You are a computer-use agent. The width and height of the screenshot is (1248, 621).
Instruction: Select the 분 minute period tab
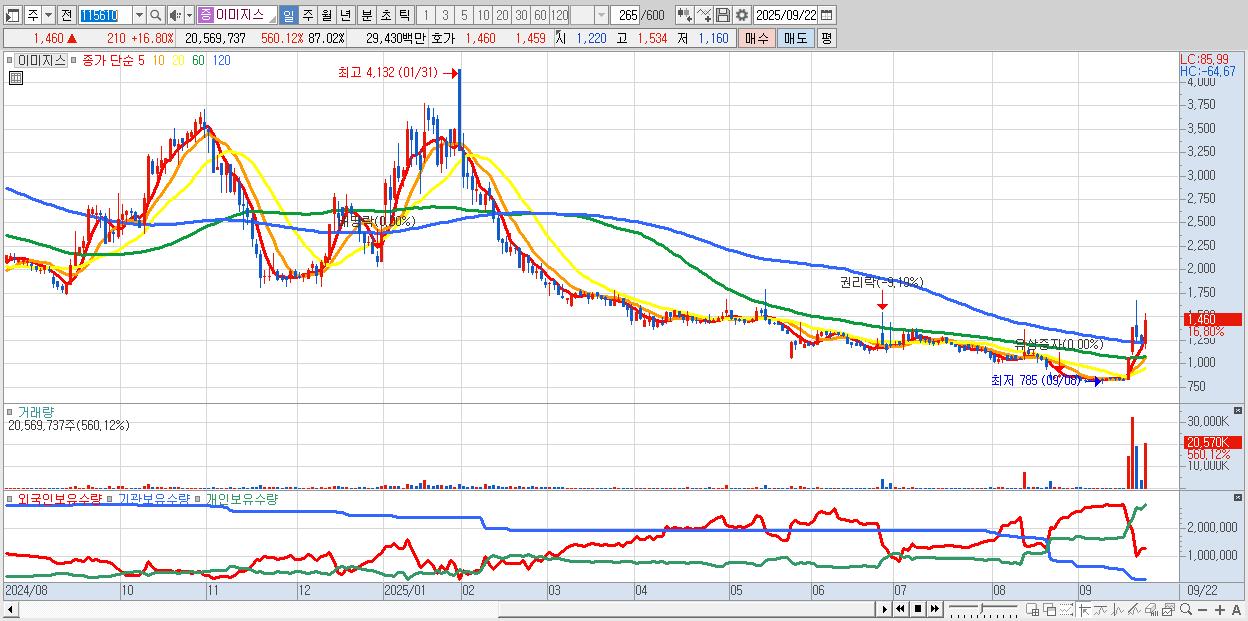coord(366,15)
